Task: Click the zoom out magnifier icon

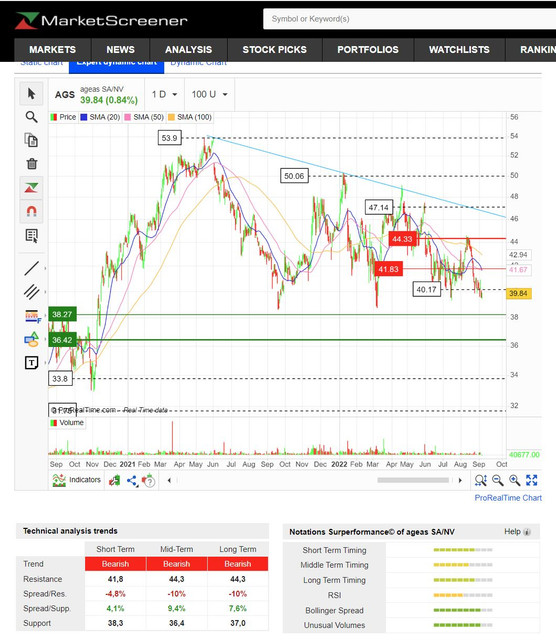Action: pos(498,480)
